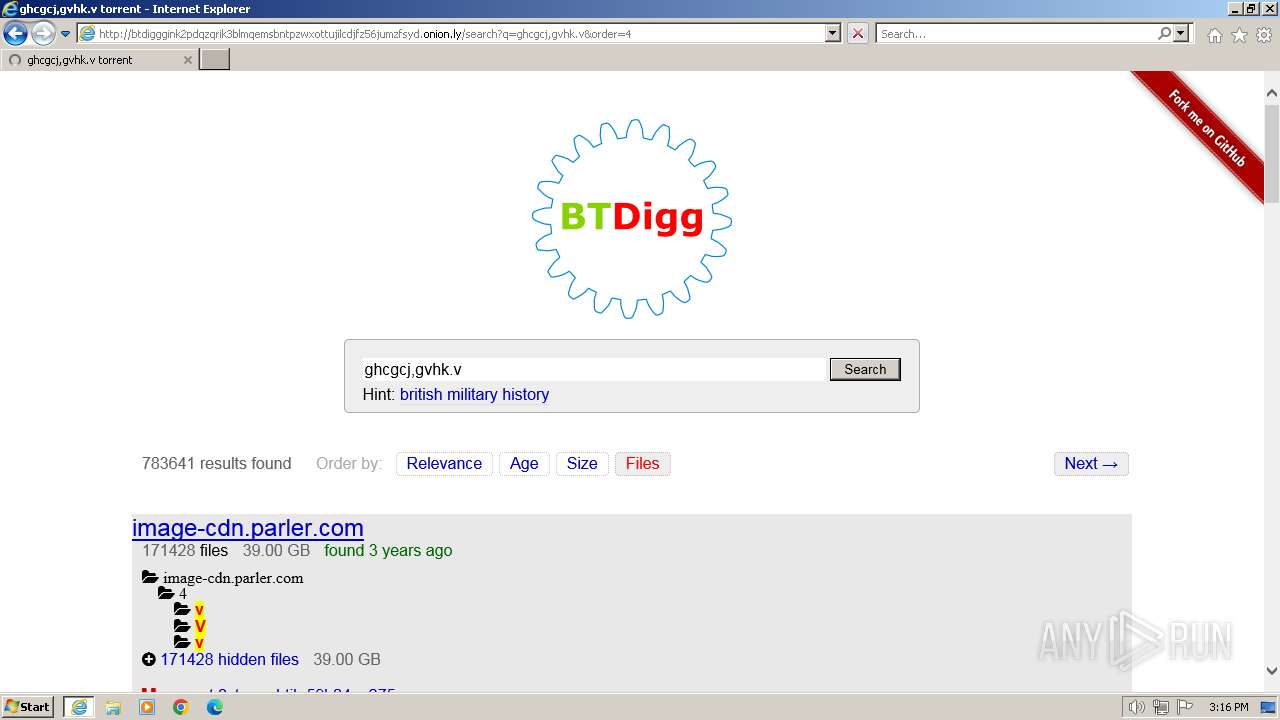Viewport: 1280px width, 720px height.
Task: Select the ghcgcj,gvhk.v torrent tab
Action: coord(98,60)
